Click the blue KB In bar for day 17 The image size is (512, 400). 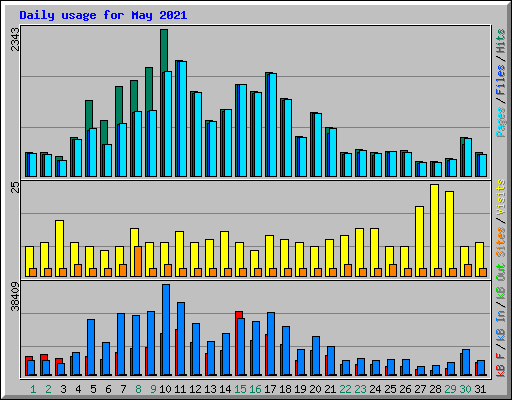(x=271, y=344)
